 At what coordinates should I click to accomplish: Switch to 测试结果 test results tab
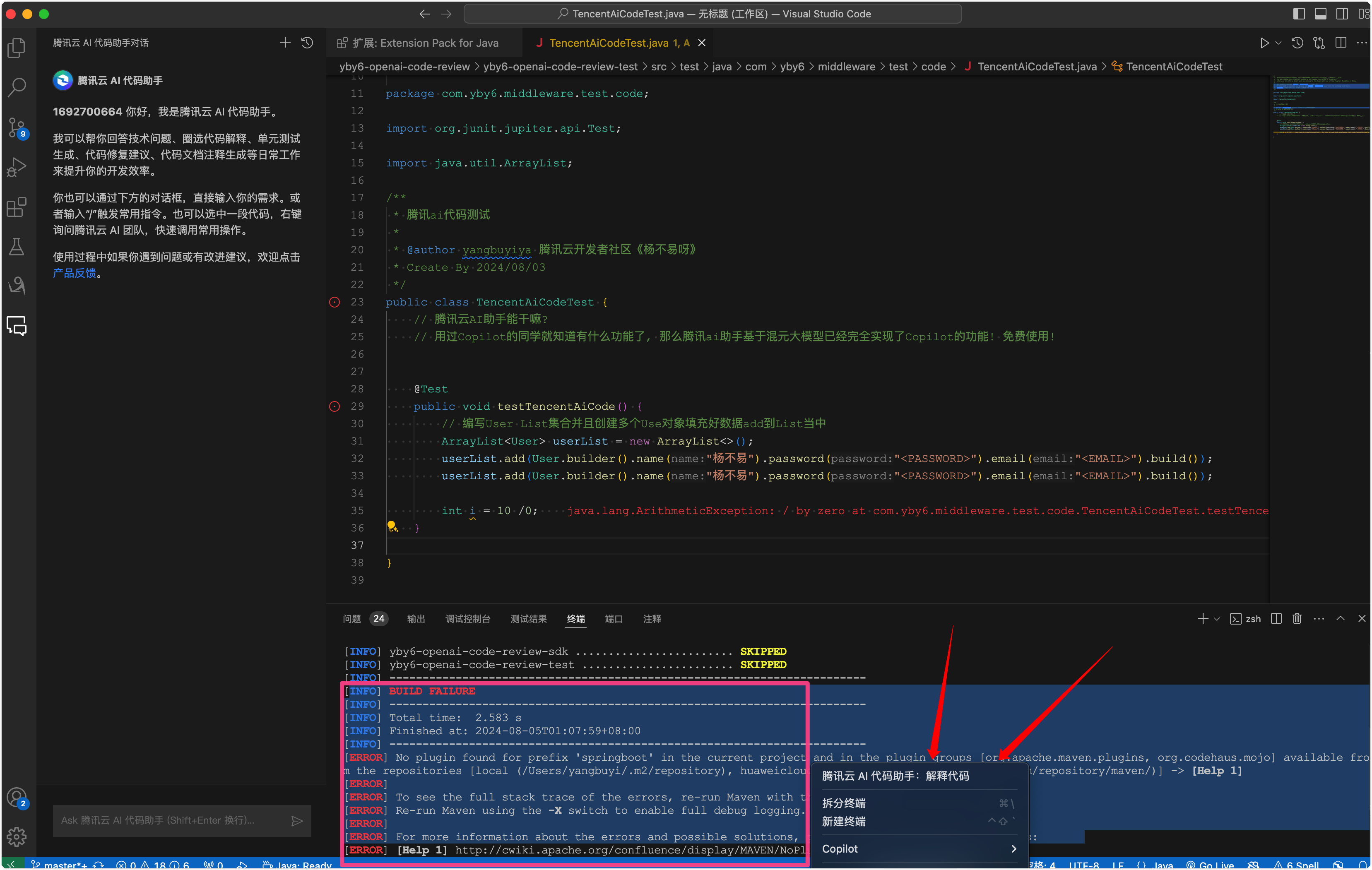coord(528,619)
